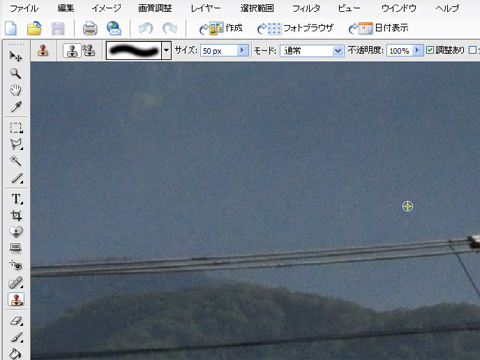The height and width of the screenshot is (360, 480).
Task: Select the Eraser tool
Action: point(16,321)
